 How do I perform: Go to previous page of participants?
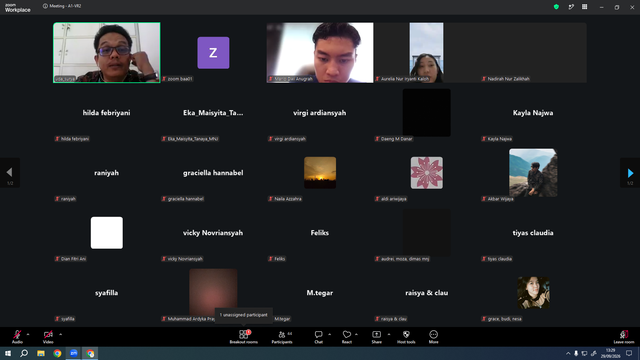(10, 173)
